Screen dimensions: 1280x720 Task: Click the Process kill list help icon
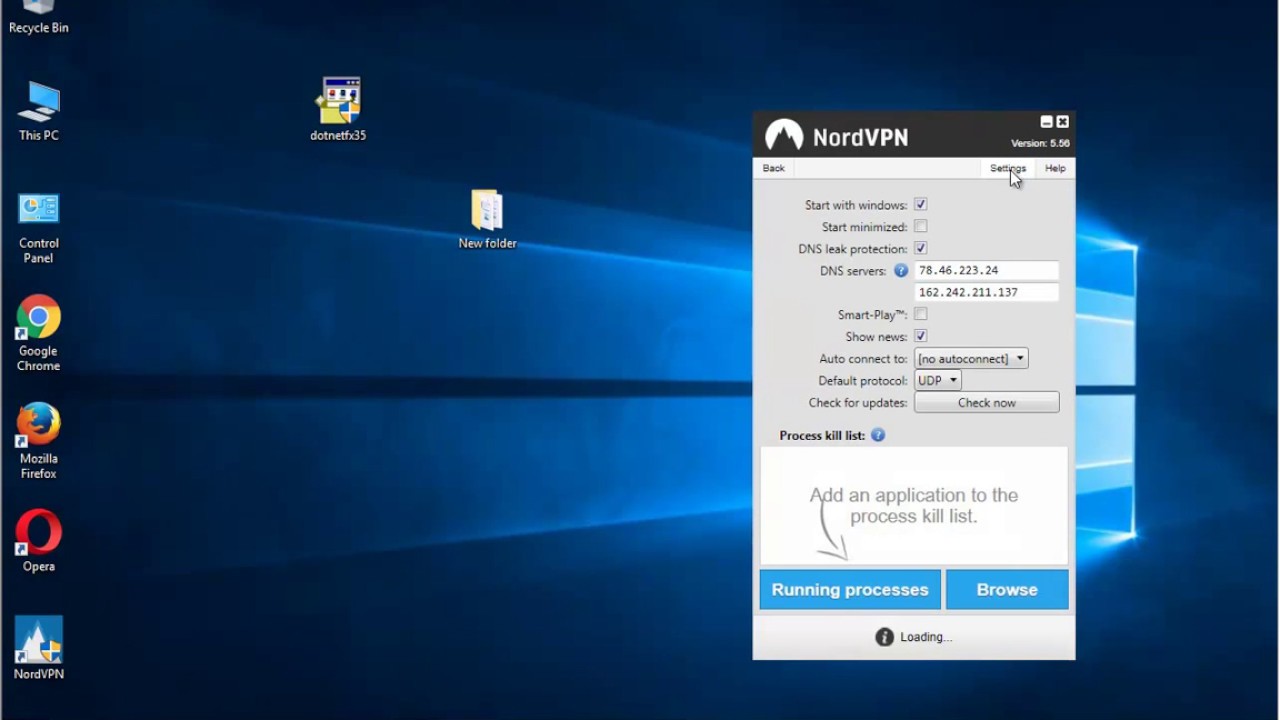[878, 435]
